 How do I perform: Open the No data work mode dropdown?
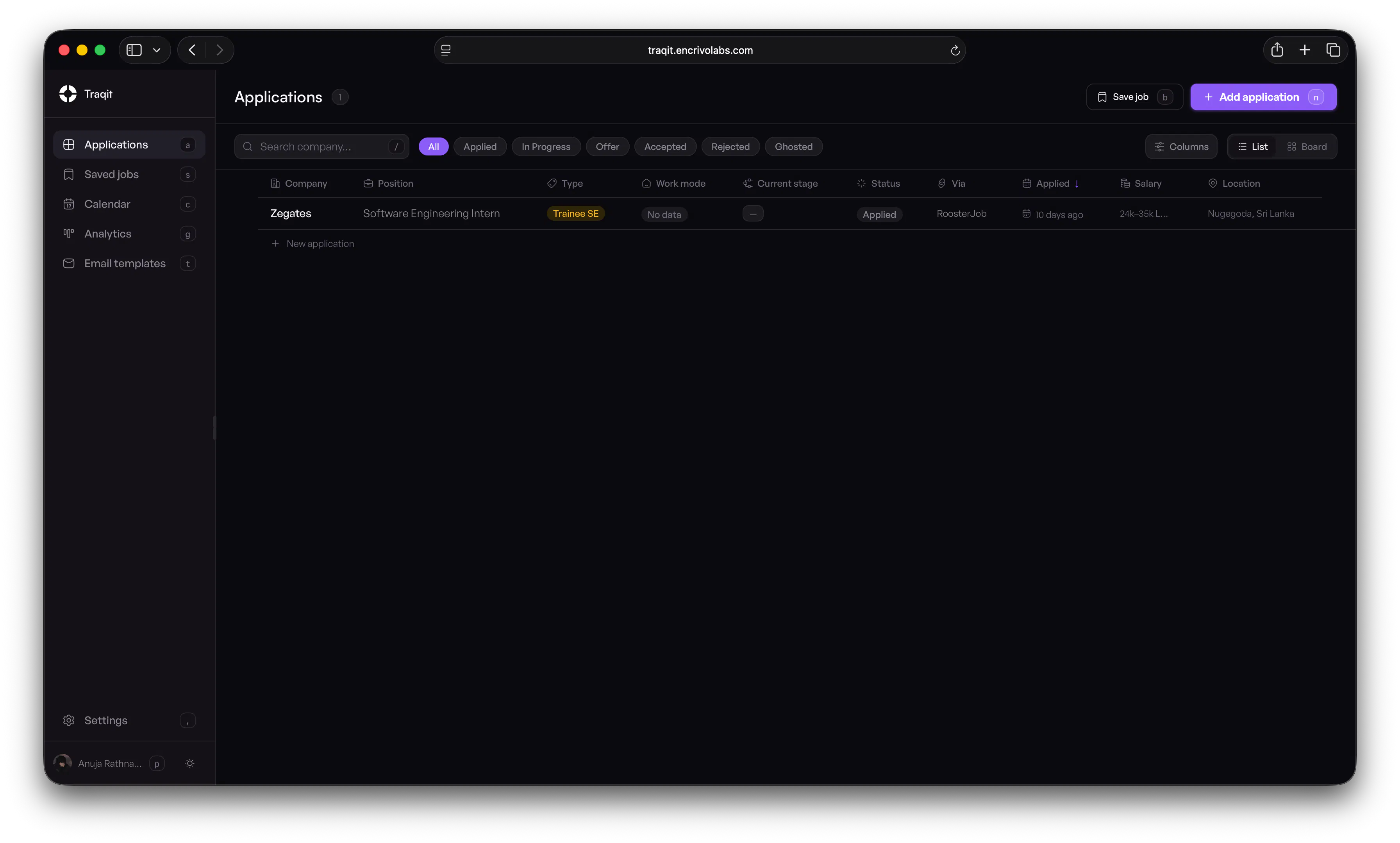(664, 215)
